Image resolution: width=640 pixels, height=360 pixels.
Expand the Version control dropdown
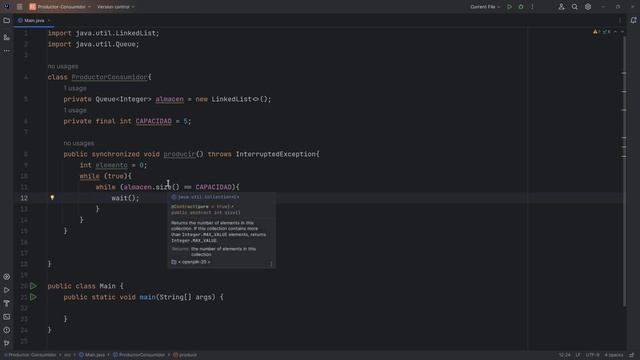pos(116,7)
